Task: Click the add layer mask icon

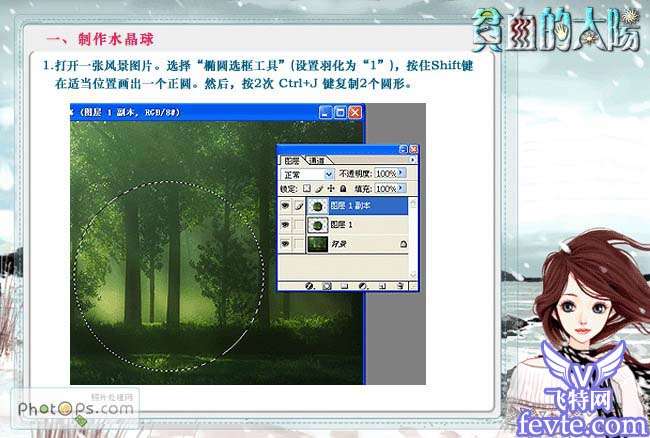Action: (x=327, y=286)
